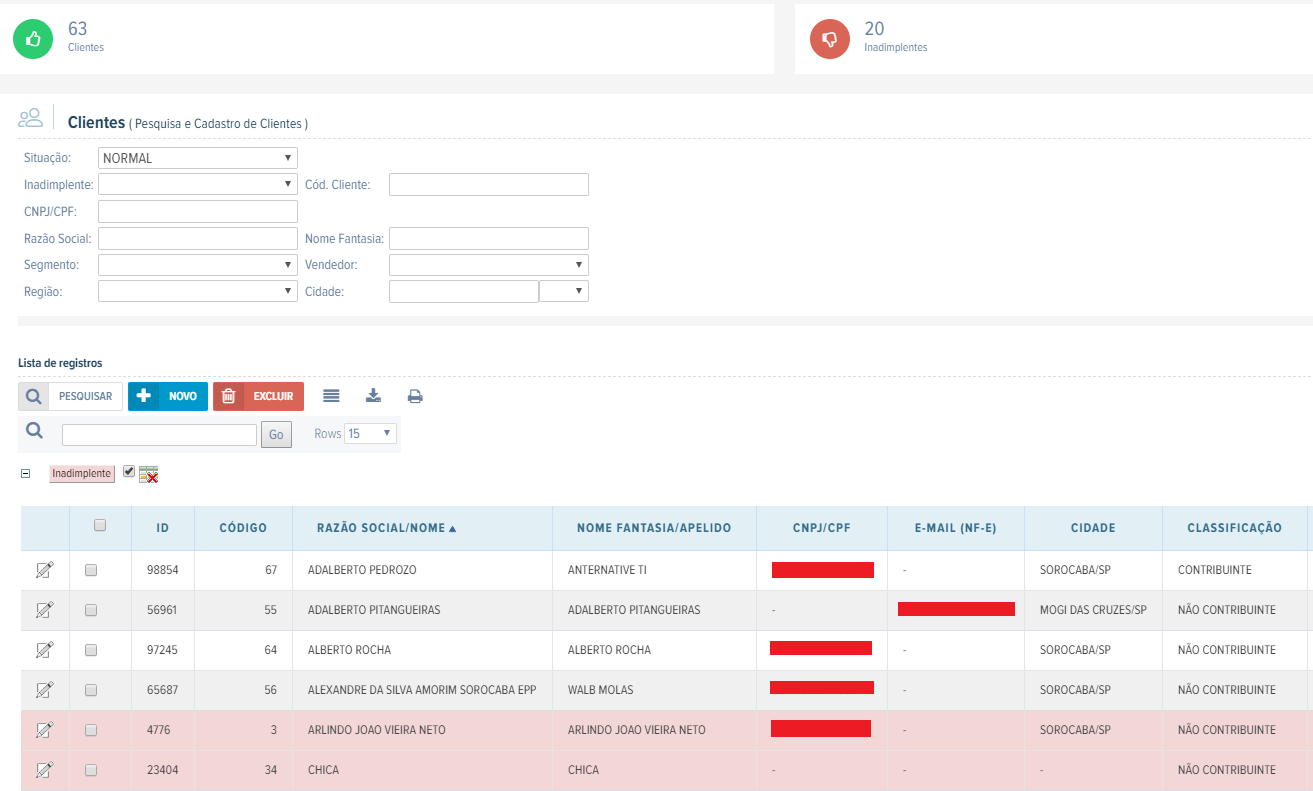
Task: Remove the Inadimplente filter with red X icon
Action: tap(148, 474)
